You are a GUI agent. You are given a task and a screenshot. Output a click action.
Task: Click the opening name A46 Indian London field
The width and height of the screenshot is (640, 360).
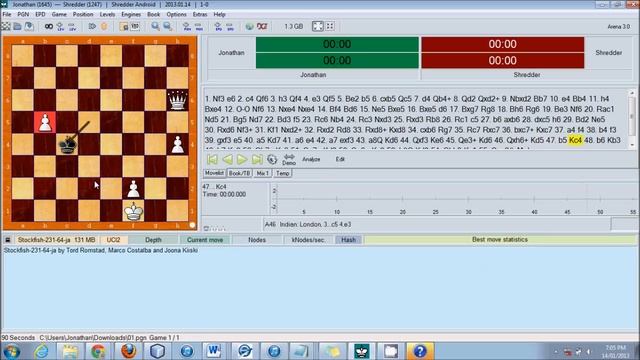436,224
